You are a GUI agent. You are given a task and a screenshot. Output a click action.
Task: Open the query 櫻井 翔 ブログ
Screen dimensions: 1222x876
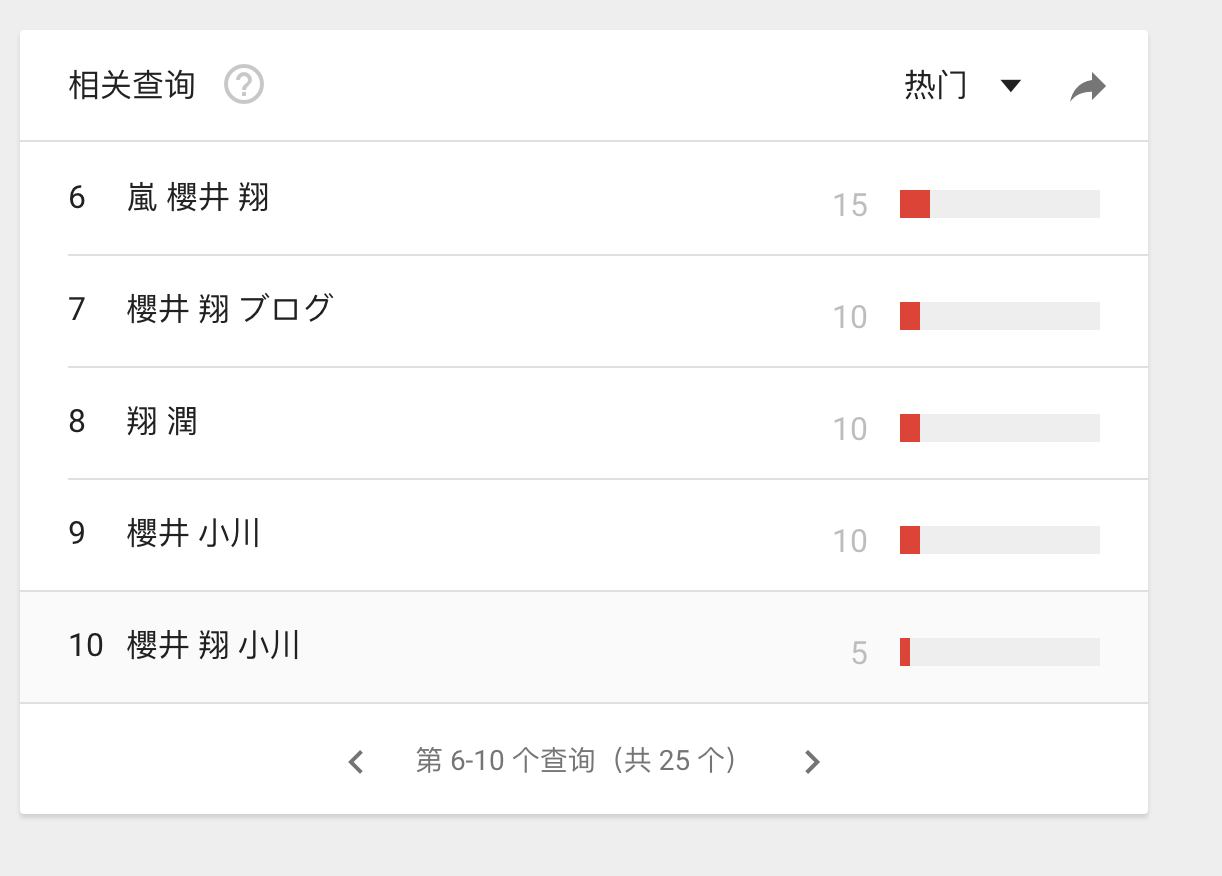(x=229, y=310)
